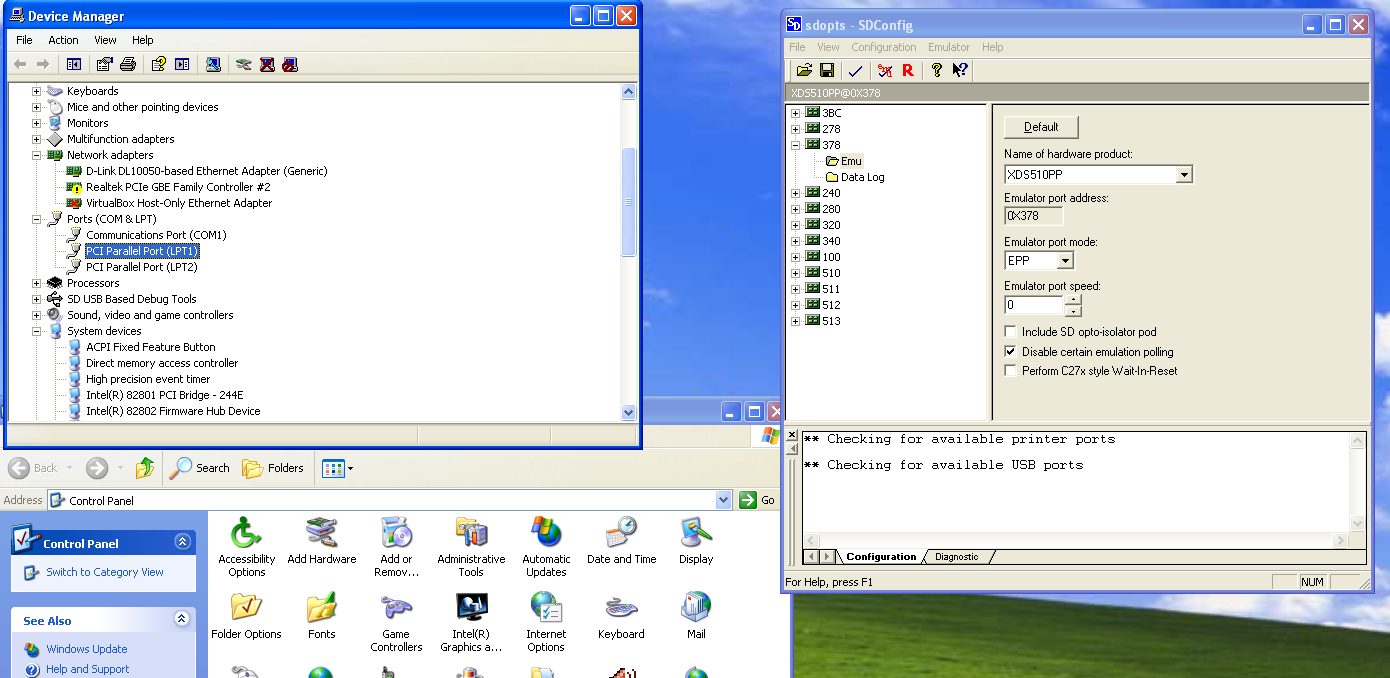The image size is (1390, 678).
Task: Increase Emulator port speed with up arrow
Action: pyautogui.click(x=1073, y=299)
